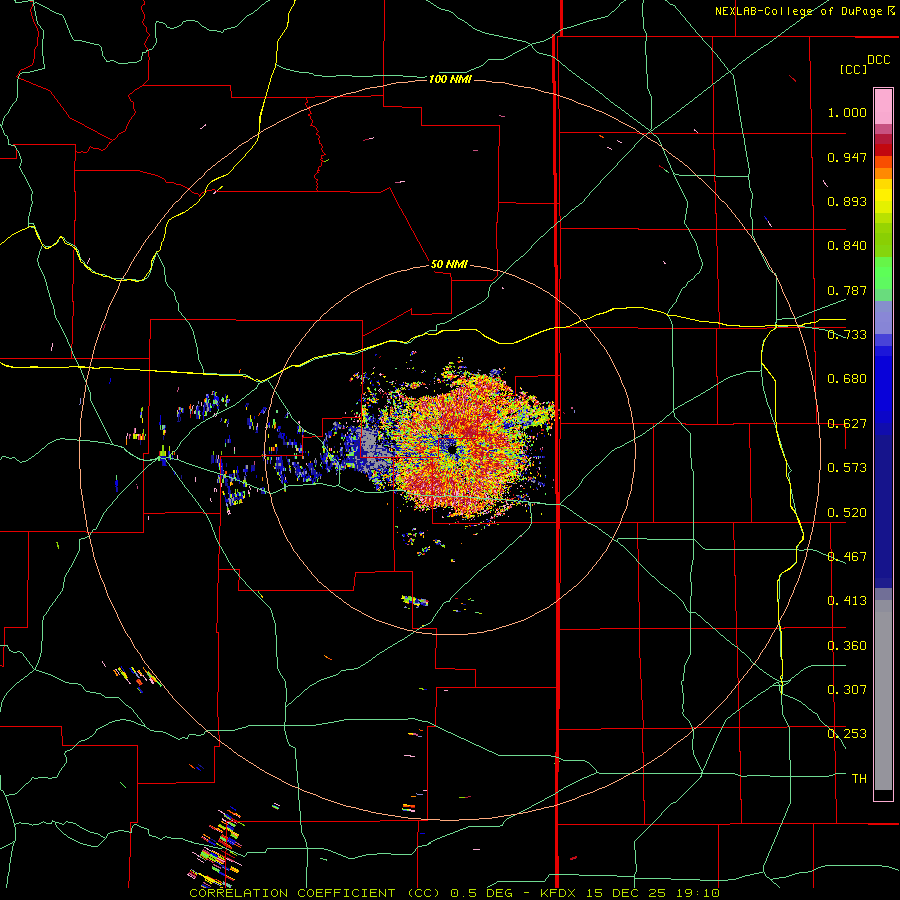900x900 pixels.
Task: Pick the light pink swatch at scale top
Action: [883, 107]
